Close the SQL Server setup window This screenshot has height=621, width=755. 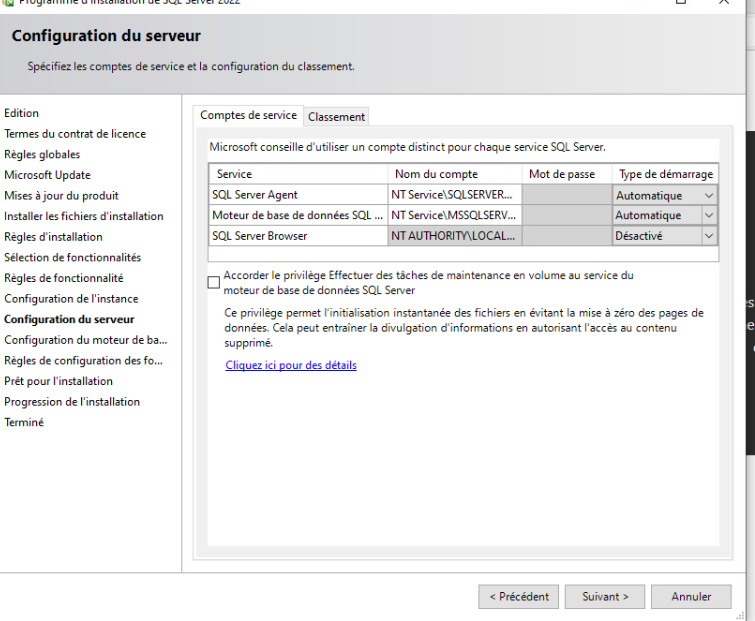pyautogui.click(x=724, y=2)
